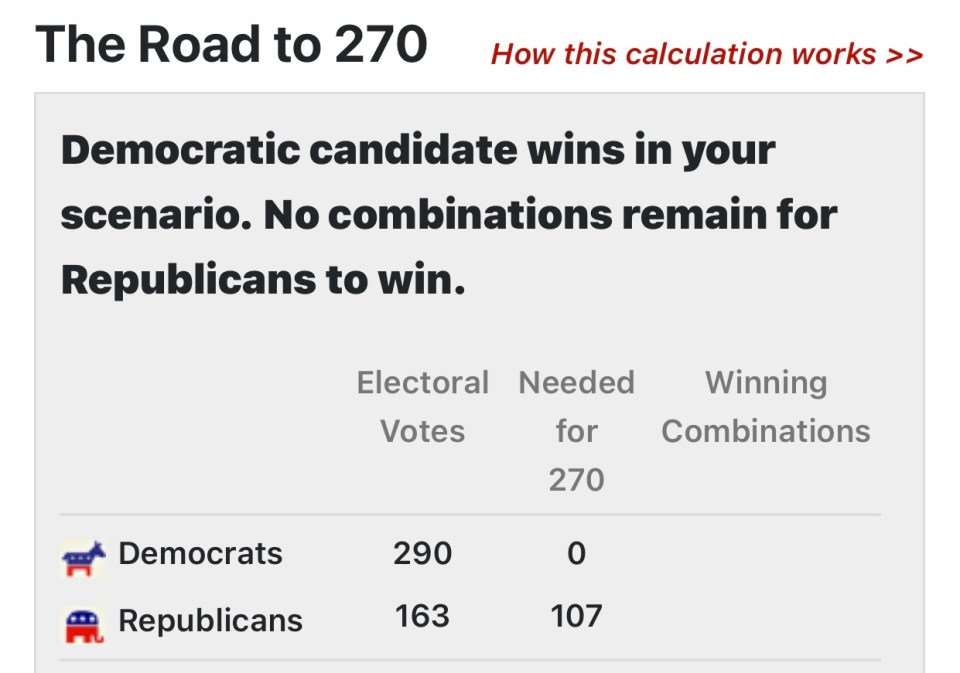Click the Democrats' 0 needed value
Image resolution: width=960 pixels, height=673 pixels.
(x=576, y=554)
